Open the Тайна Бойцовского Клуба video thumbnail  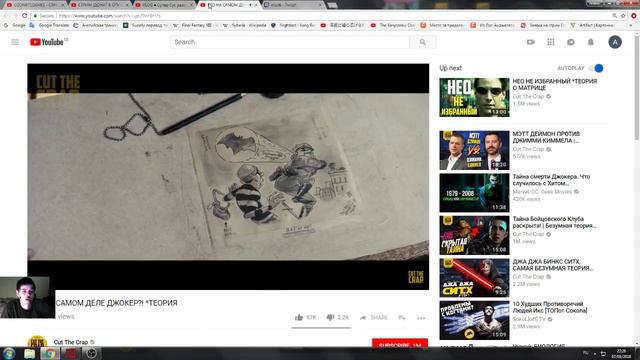(x=474, y=235)
